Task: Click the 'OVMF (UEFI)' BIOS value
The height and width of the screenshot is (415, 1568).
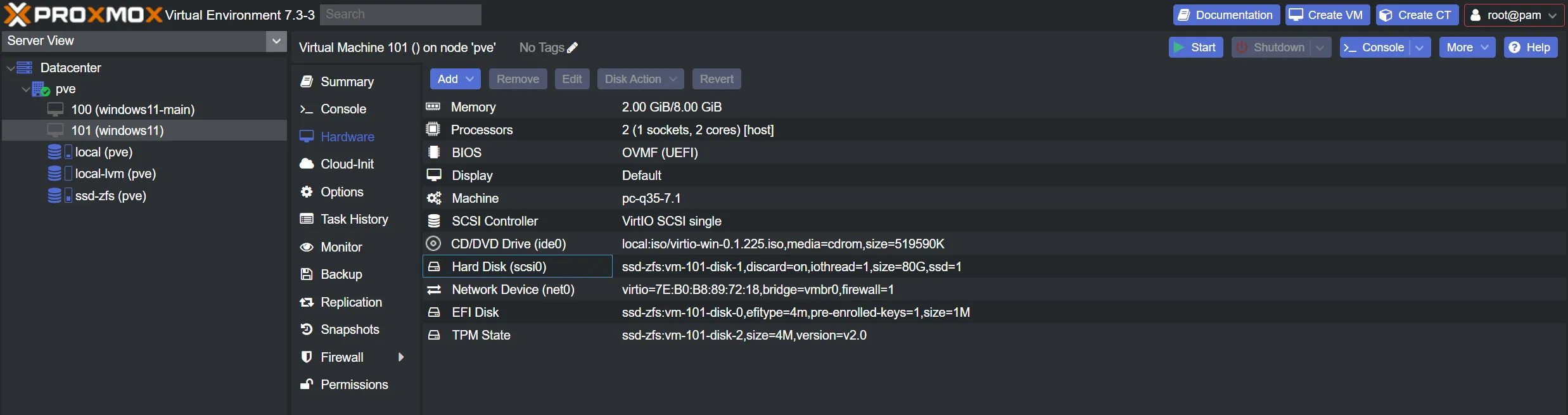Action: (x=660, y=153)
